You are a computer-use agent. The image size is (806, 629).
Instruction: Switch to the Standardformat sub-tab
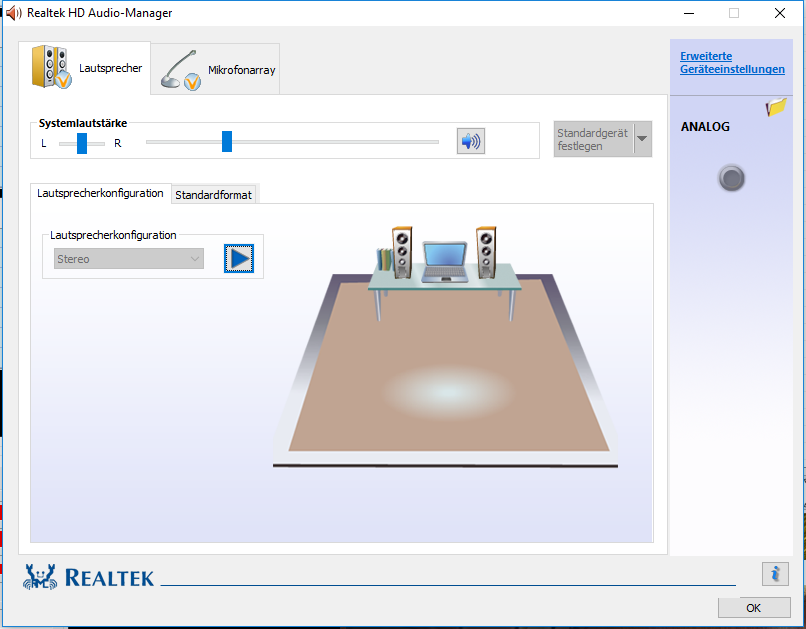pos(213,195)
